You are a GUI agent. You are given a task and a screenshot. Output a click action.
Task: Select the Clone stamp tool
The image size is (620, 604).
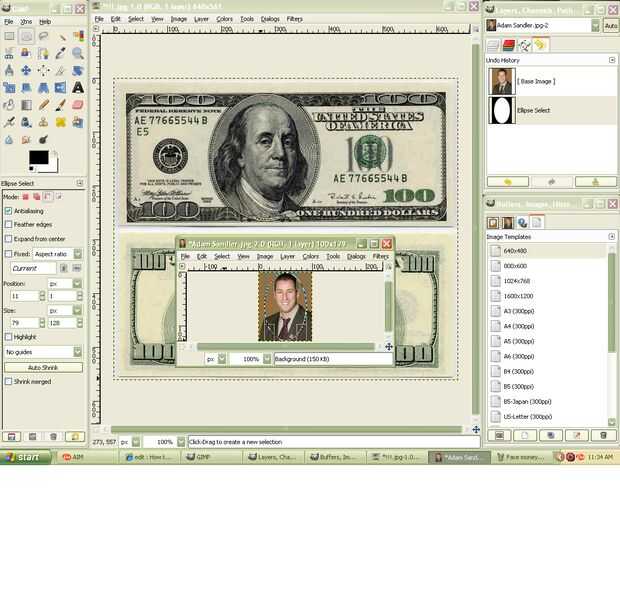coord(43,122)
